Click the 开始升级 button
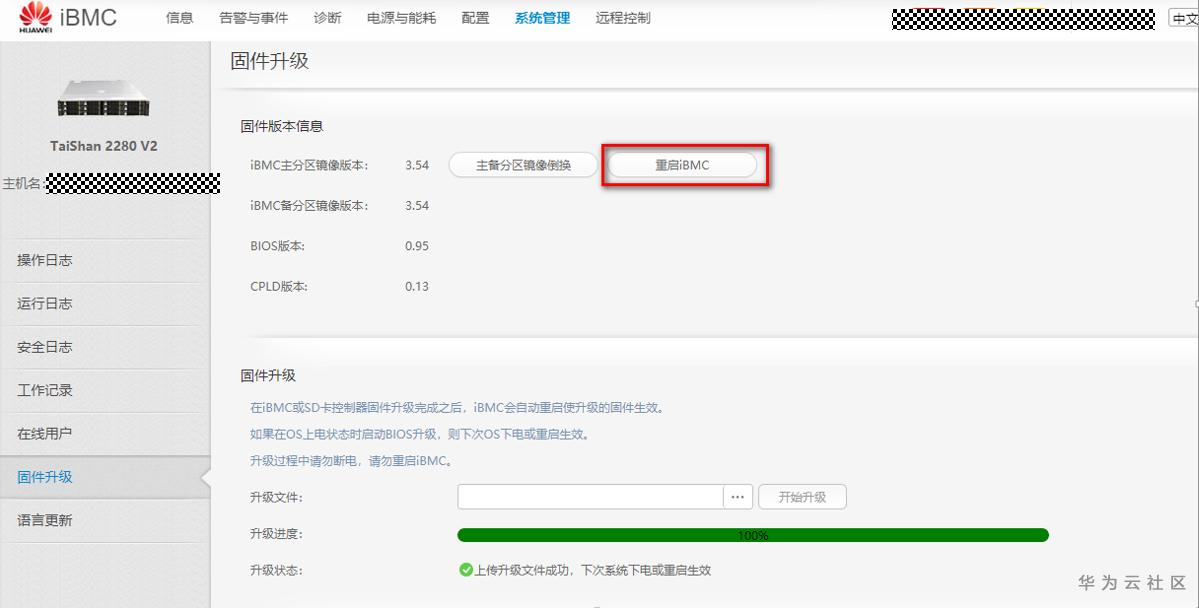The image size is (1199, 608). point(802,497)
